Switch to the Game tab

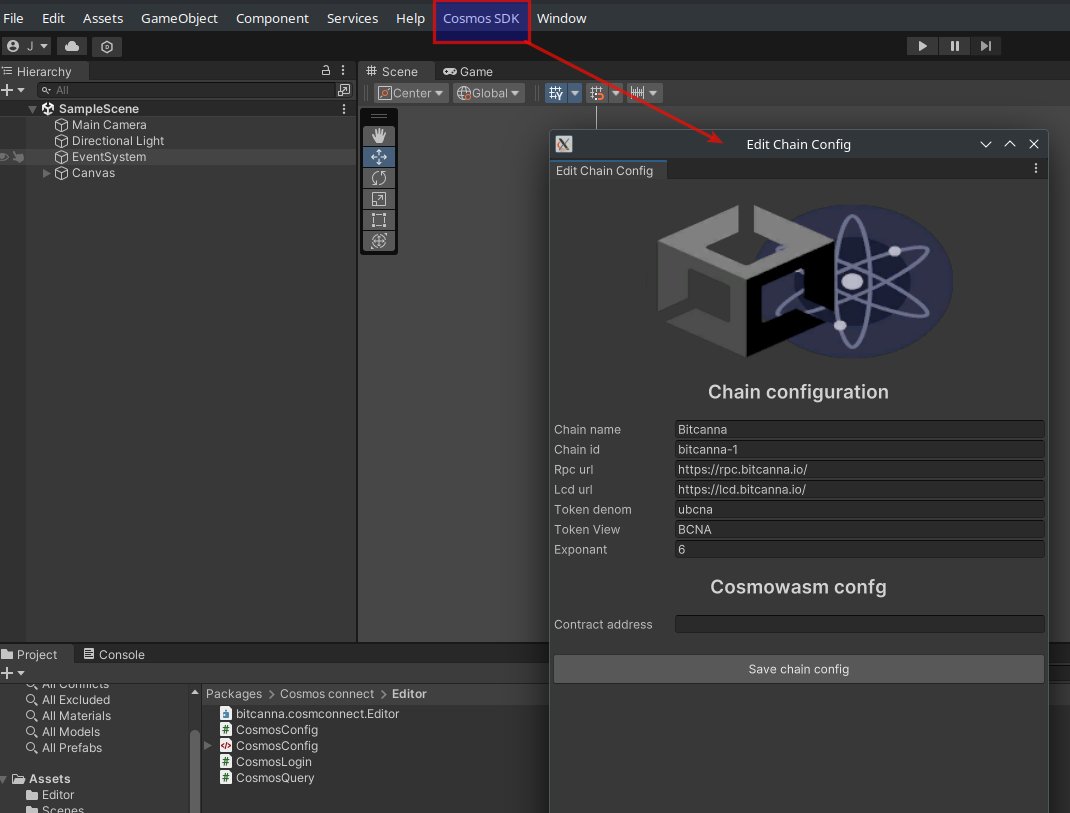[x=467, y=71]
